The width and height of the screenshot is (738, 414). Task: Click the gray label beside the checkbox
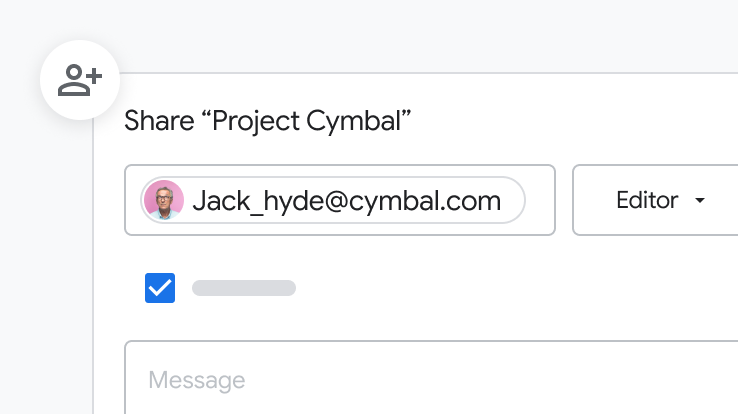pos(244,288)
